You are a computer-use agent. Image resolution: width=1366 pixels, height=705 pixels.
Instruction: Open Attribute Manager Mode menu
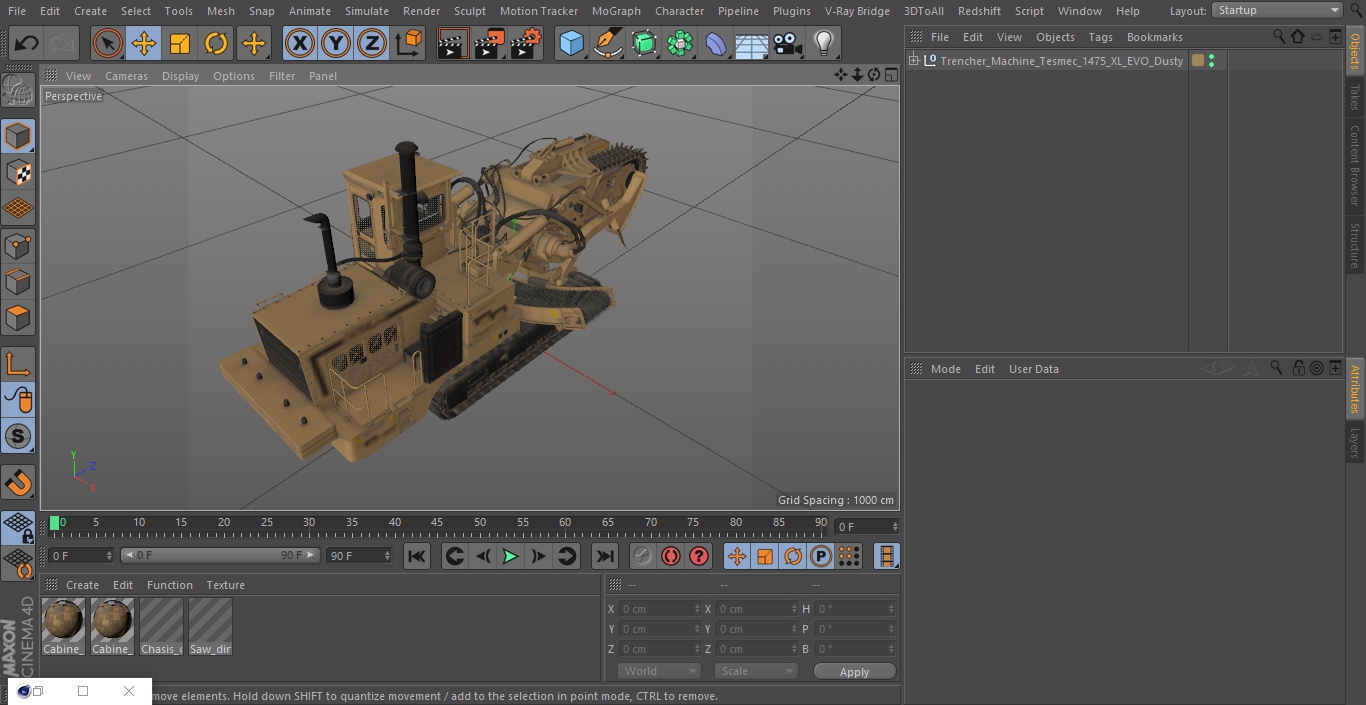pyautogui.click(x=946, y=369)
